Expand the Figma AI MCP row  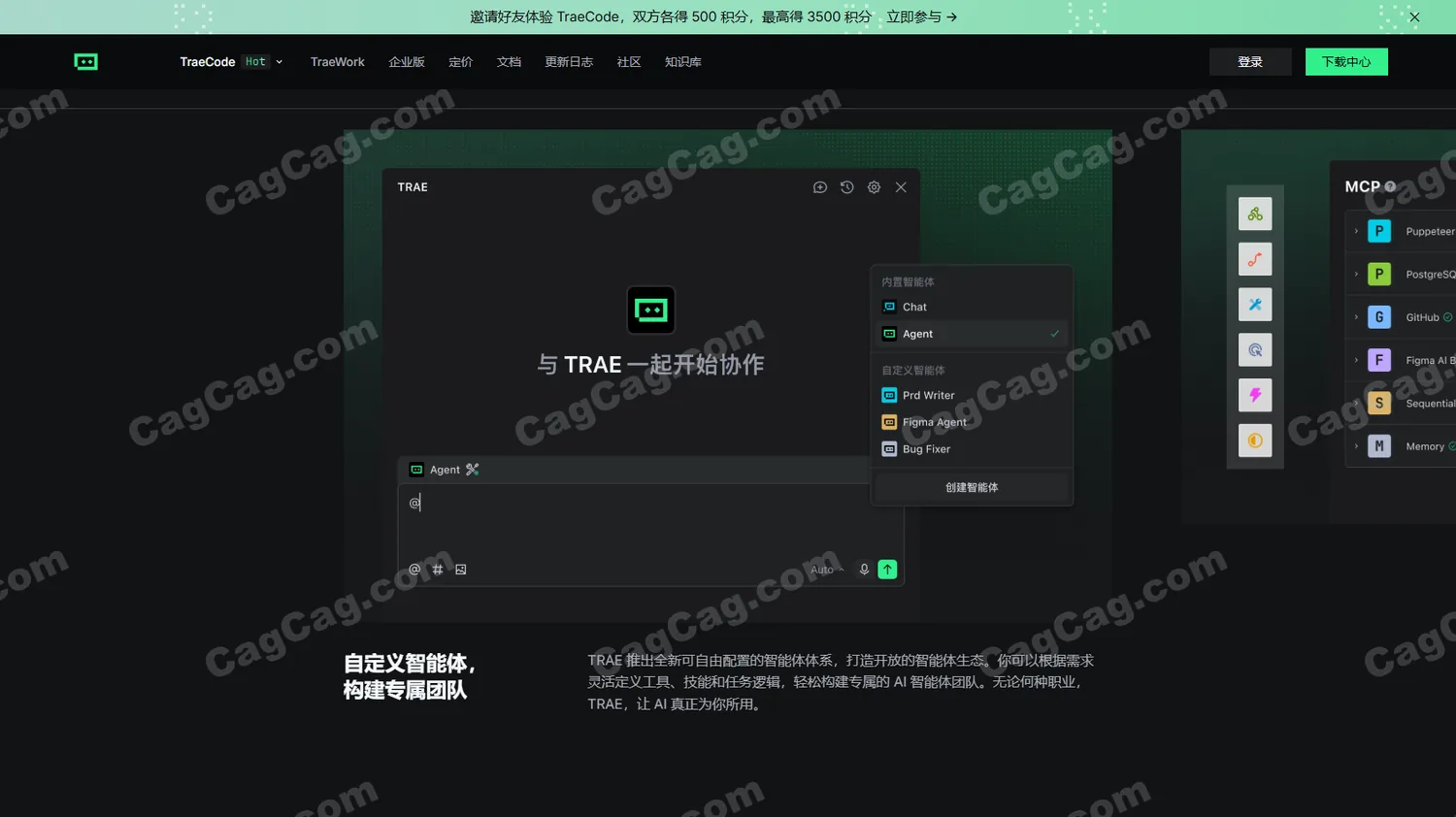pos(1356,360)
